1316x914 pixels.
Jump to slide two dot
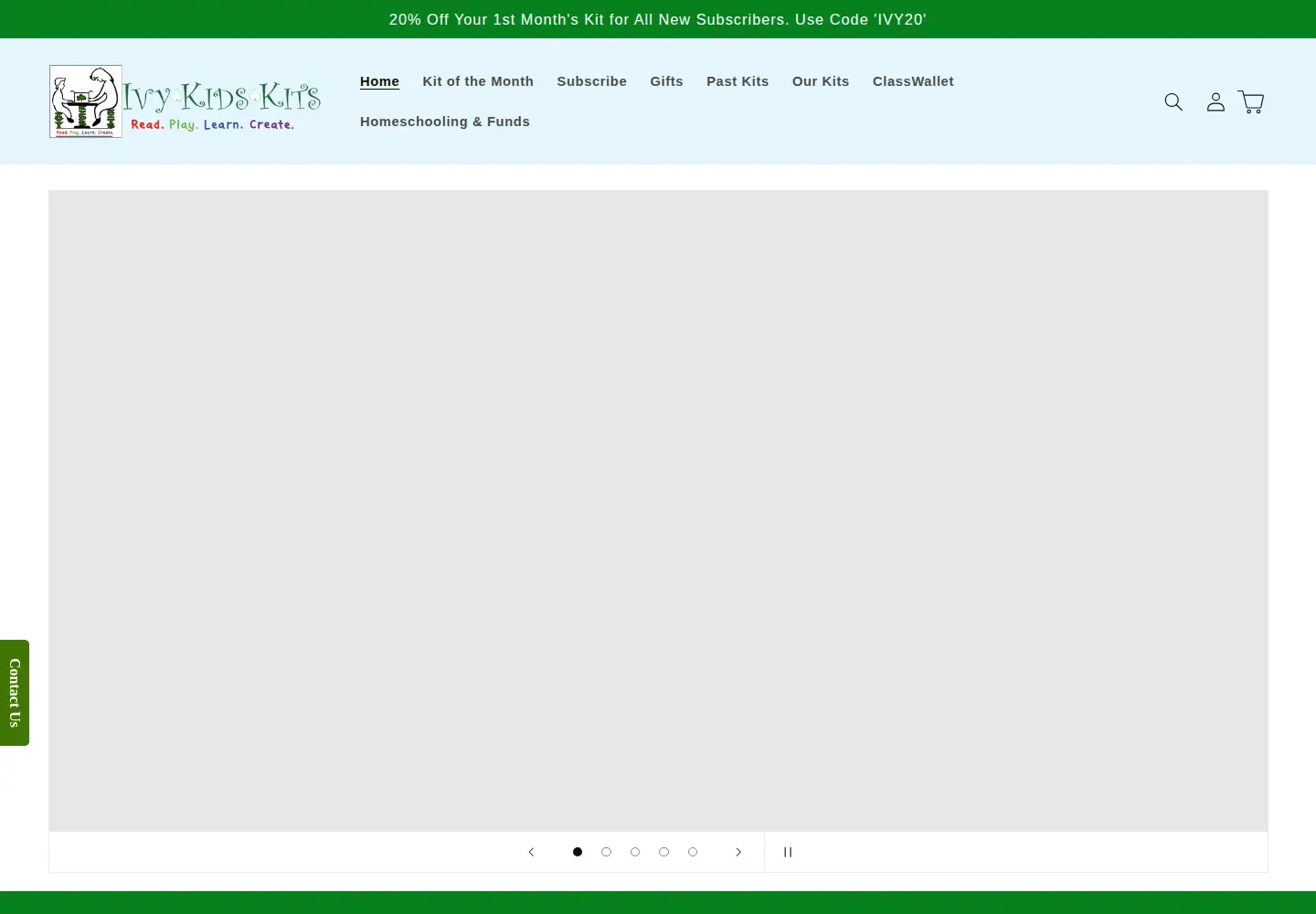(606, 852)
